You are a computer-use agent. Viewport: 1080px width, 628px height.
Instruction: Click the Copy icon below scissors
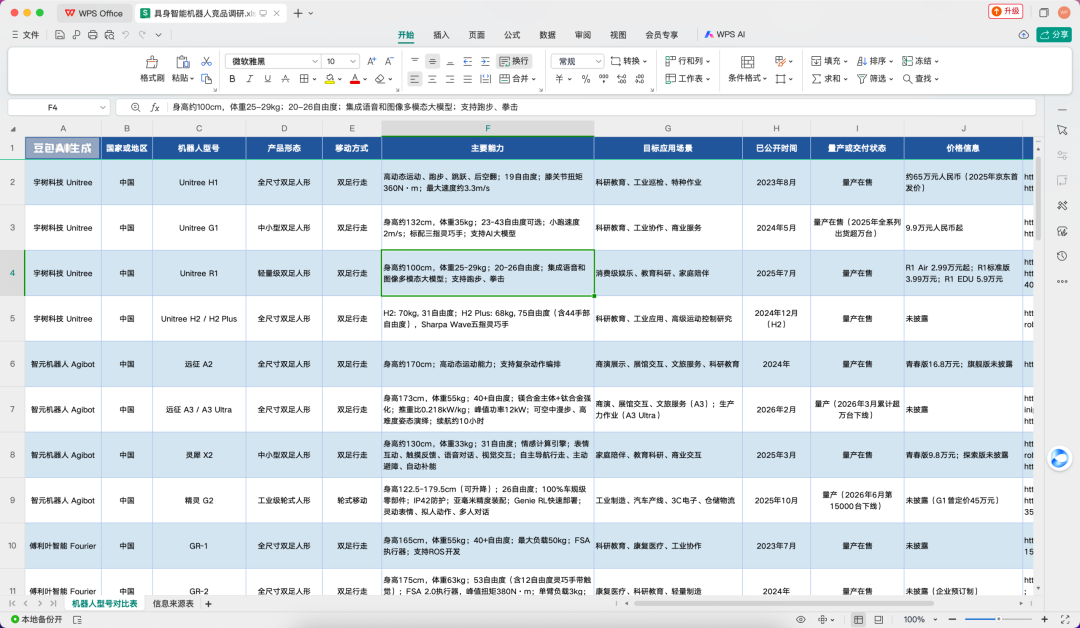[206, 78]
